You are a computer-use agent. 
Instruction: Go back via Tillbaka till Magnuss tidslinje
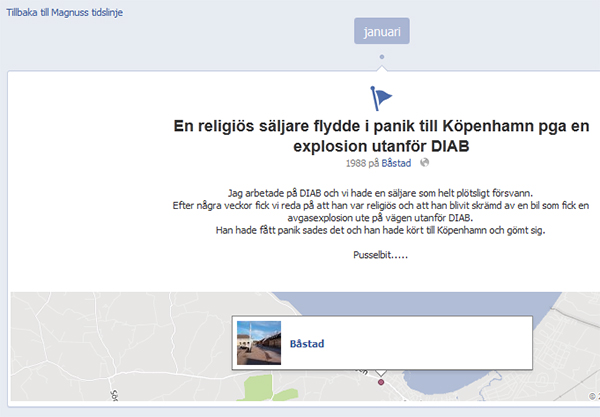64,13
